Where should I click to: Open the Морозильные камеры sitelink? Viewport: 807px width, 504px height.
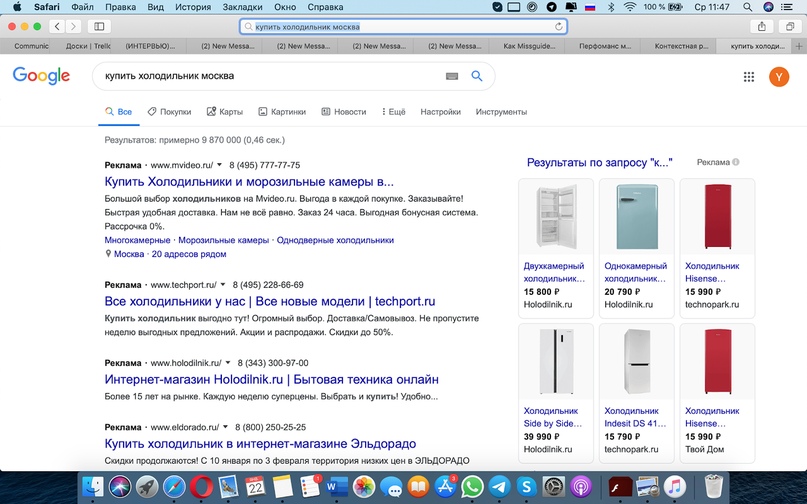pyautogui.click(x=223, y=240)
